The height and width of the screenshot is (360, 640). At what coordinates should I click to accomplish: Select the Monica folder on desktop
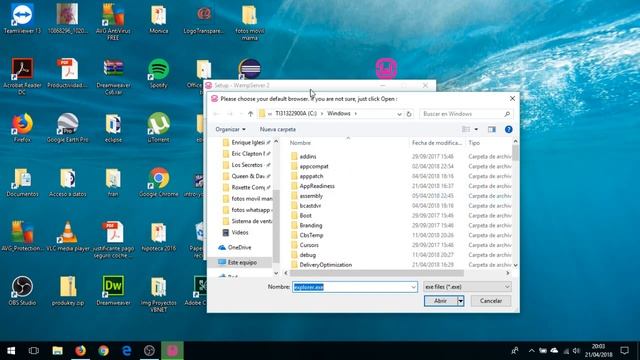point(158,18)
